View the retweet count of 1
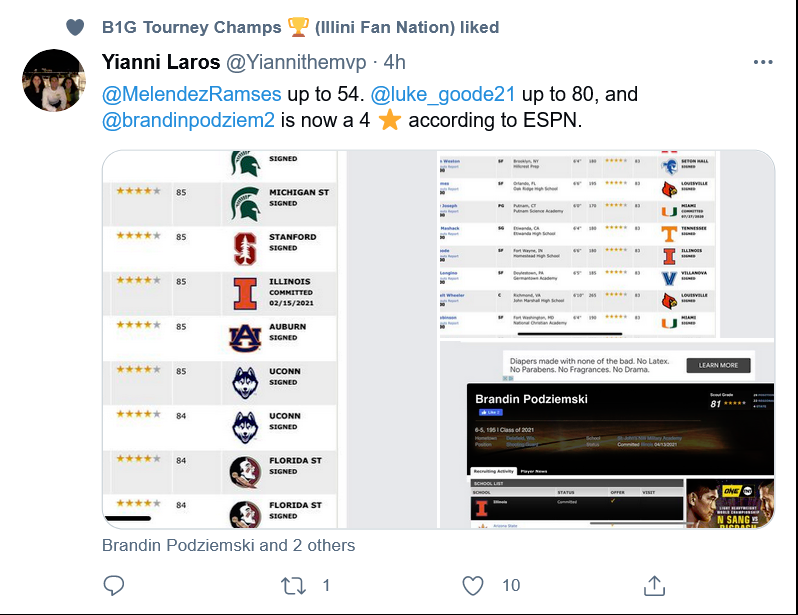This screenshot has height=615, width=798. 326,585
